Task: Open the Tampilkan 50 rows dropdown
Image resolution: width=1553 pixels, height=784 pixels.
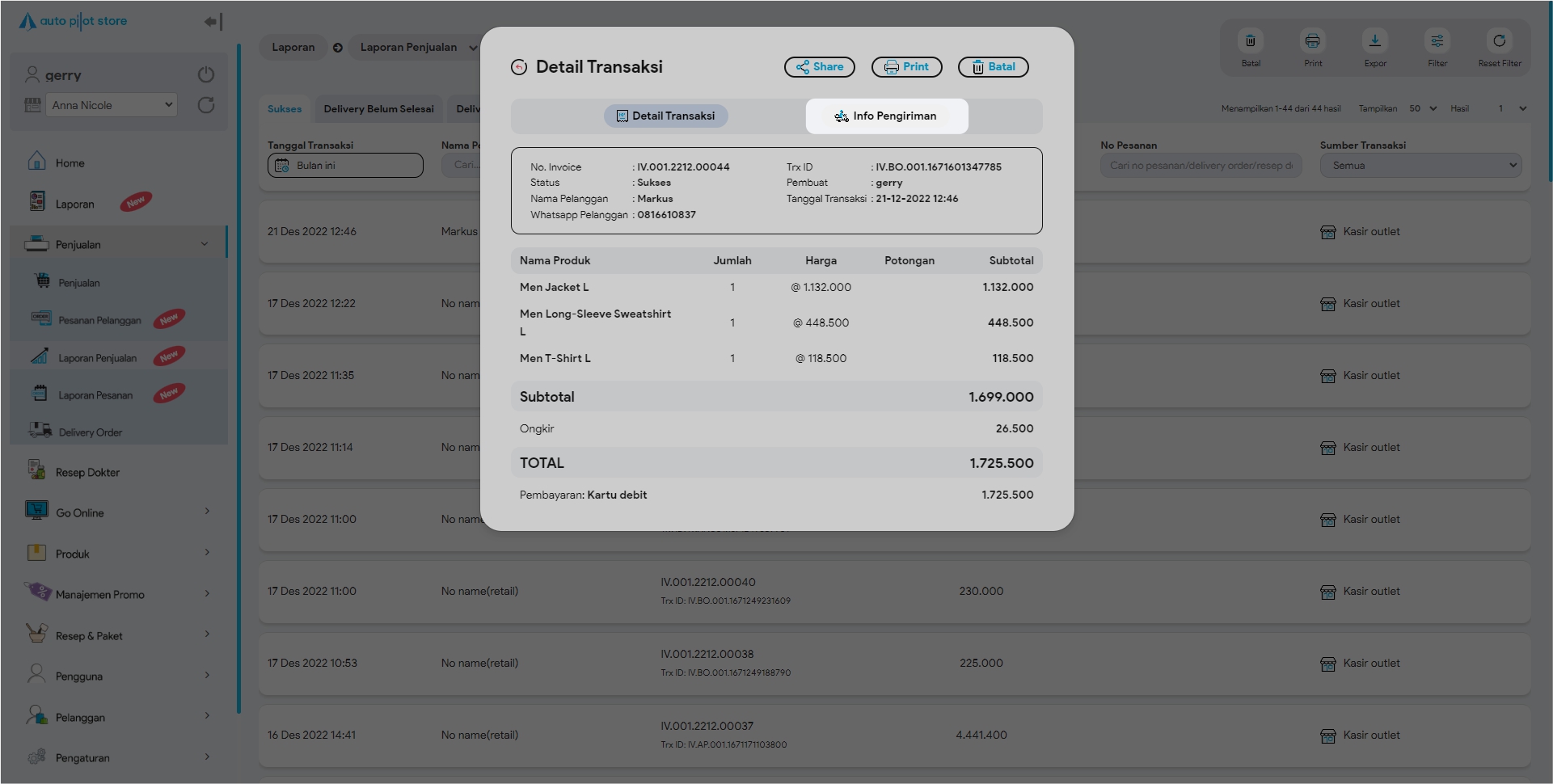Action: tap(1423, 108)
